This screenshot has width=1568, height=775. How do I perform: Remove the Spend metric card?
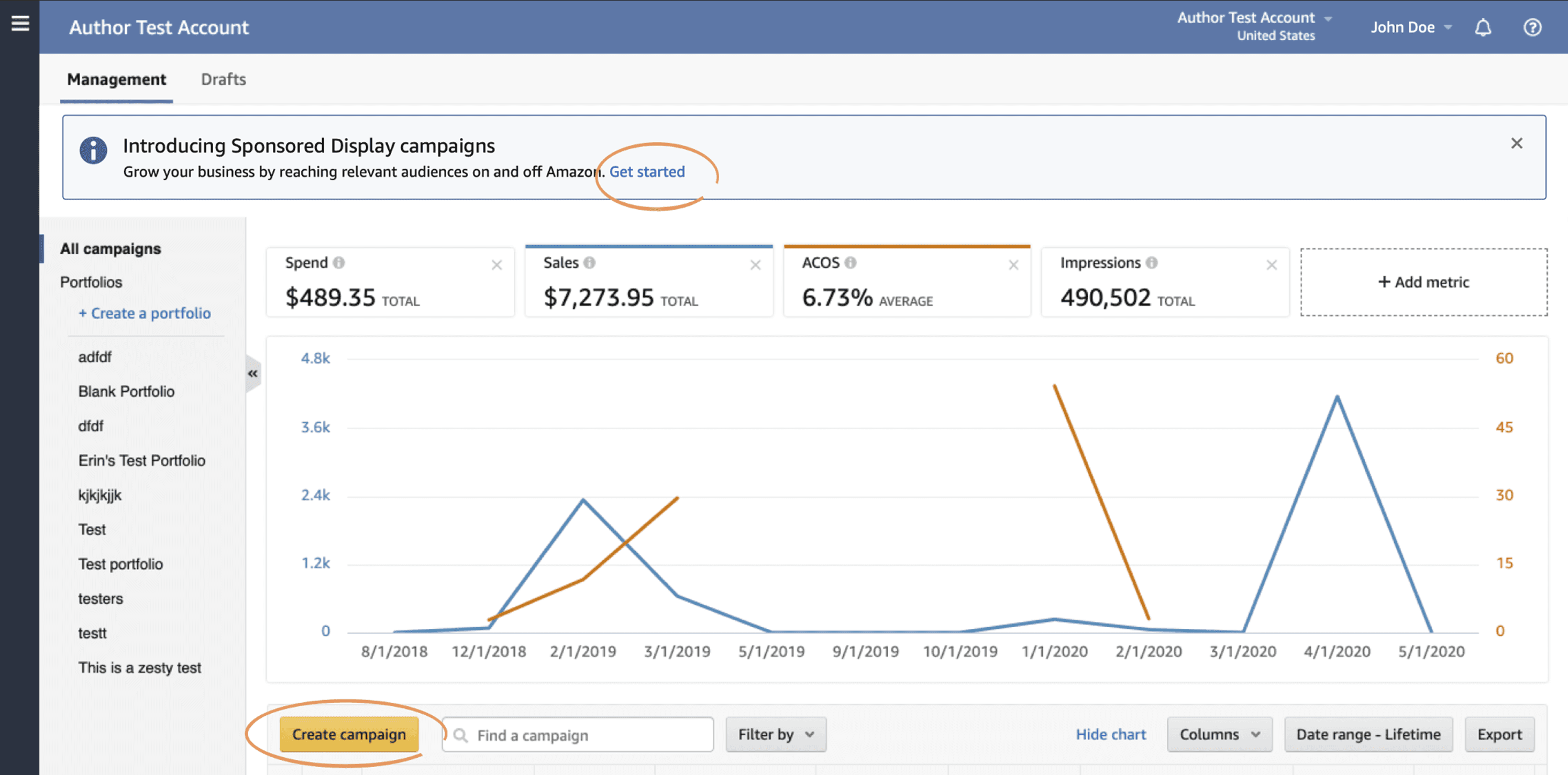(x=496, y=265)
